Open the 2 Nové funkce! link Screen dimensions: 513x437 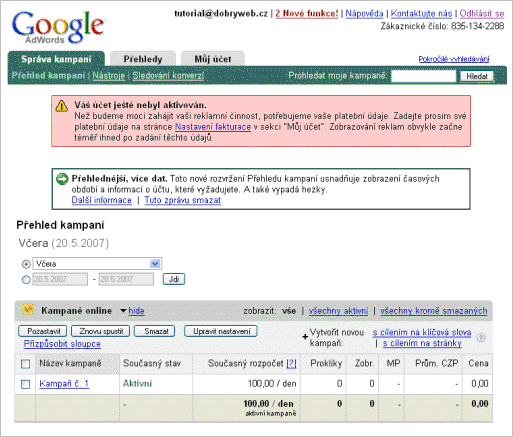[307, 14]
